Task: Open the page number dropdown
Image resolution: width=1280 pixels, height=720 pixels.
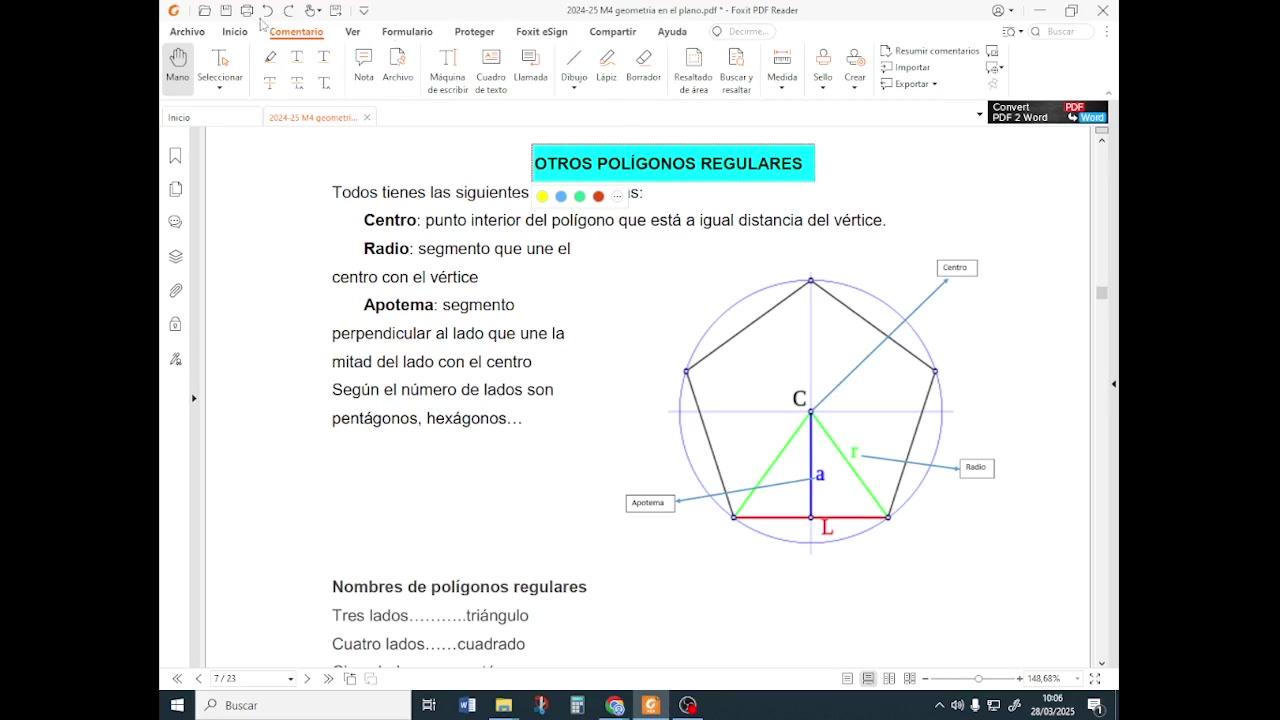Action: pyautogui.click(x=291, y=679)
